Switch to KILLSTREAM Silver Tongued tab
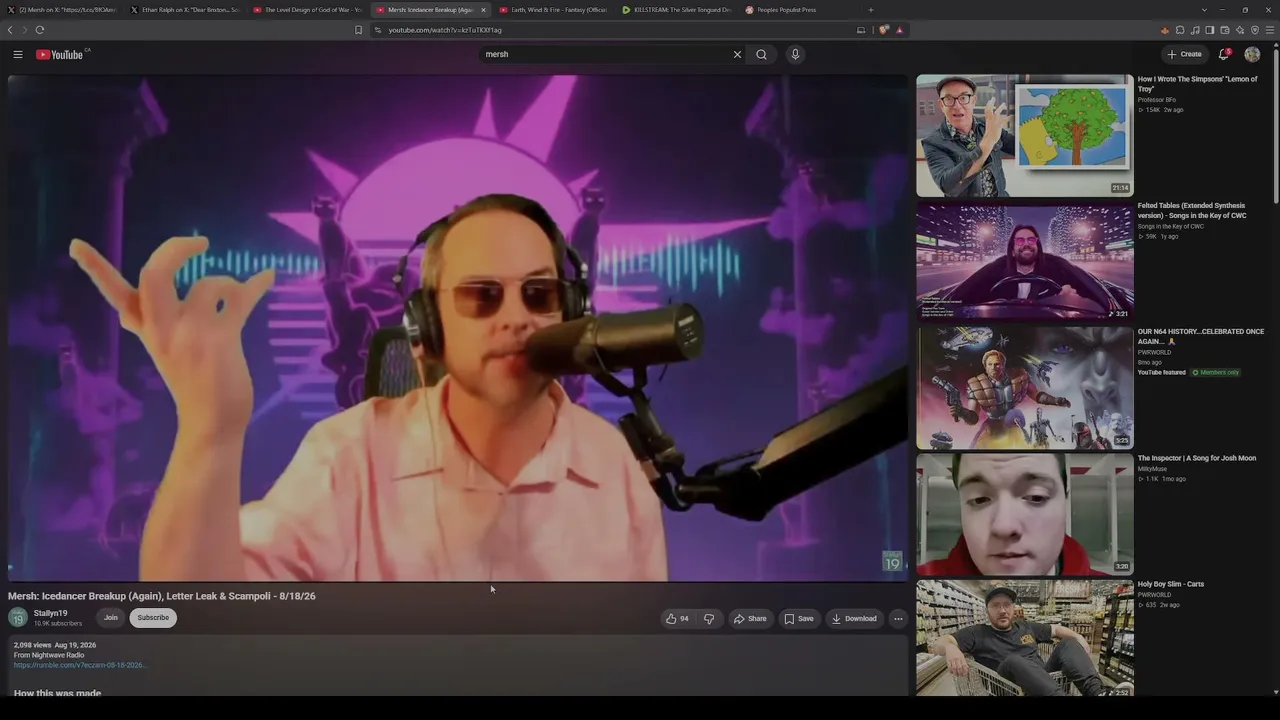1280x720 pixels. 677,10
